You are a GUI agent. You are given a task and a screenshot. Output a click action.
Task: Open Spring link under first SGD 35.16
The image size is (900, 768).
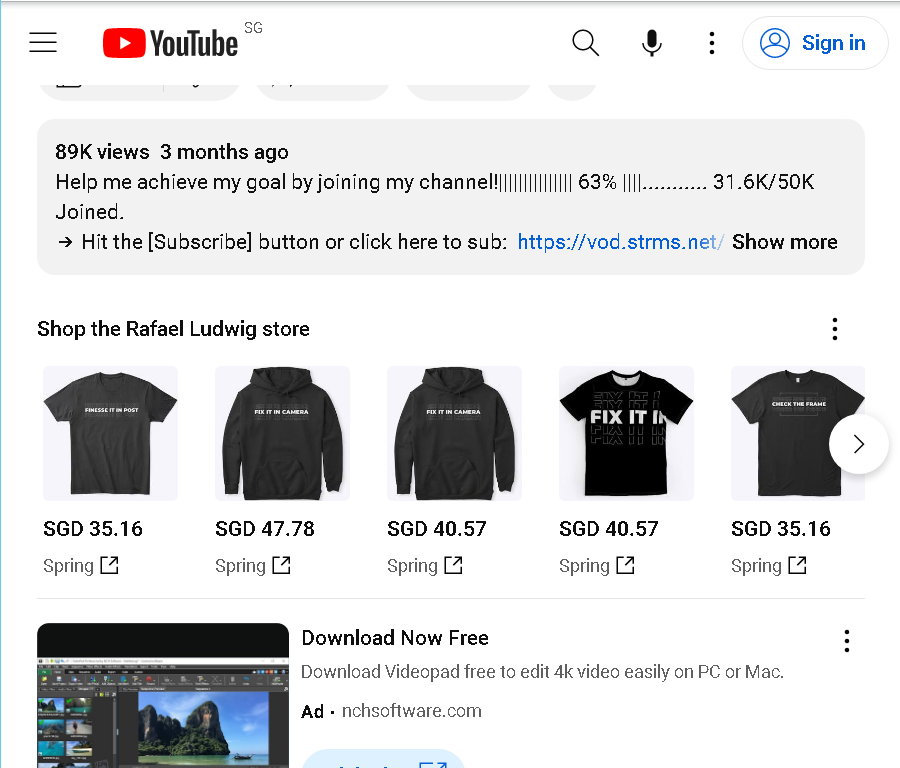pos(81,566)
